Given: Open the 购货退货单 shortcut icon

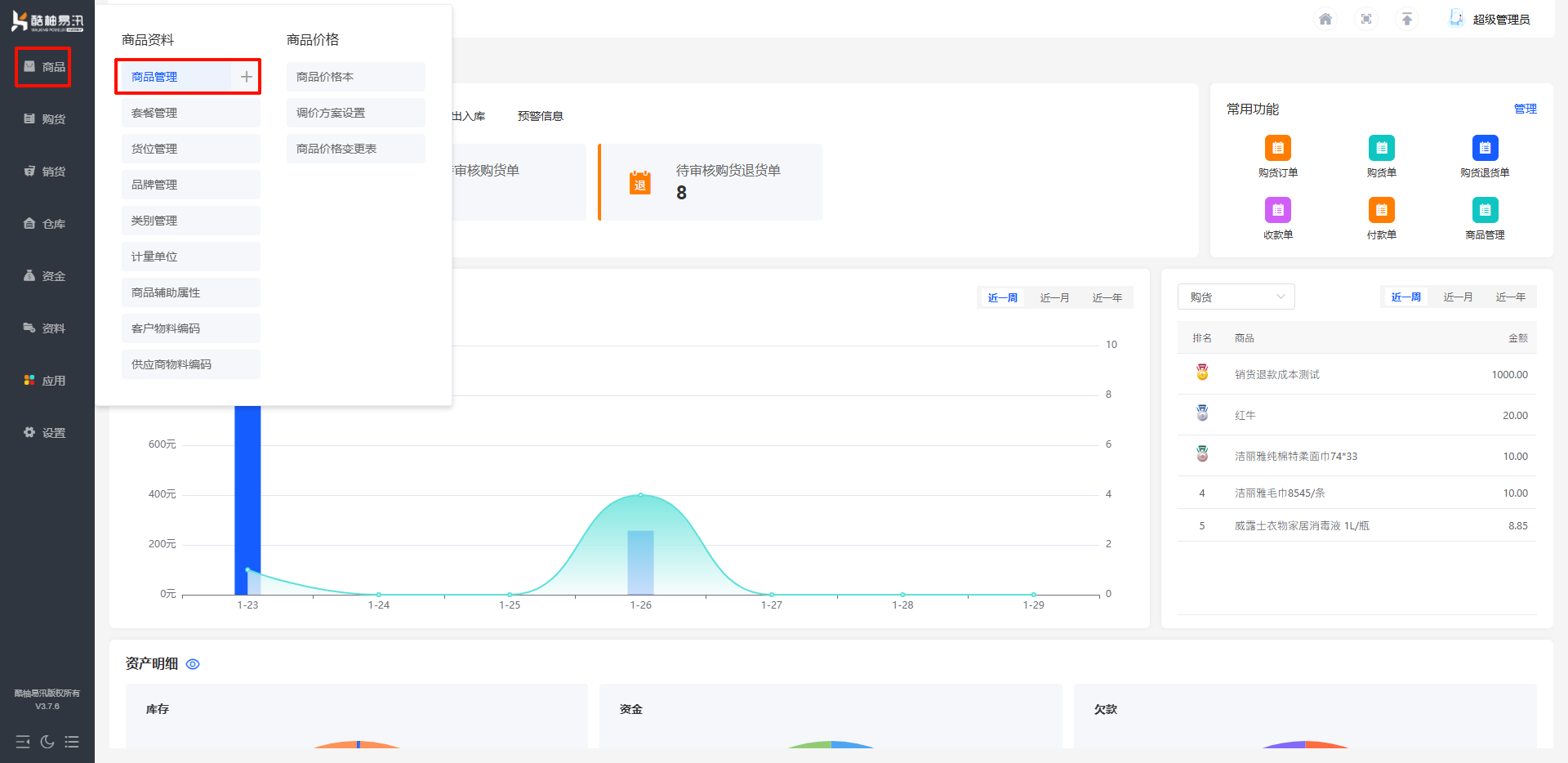Looking at the screenshot, I should pyautogui.click(x=1485, y=149).
